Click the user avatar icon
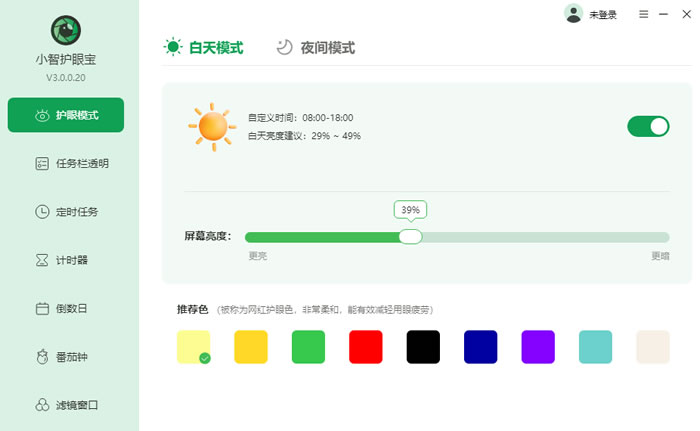Image resolution: width=700 pixels, height=431 pixels. tap(573, 14)
